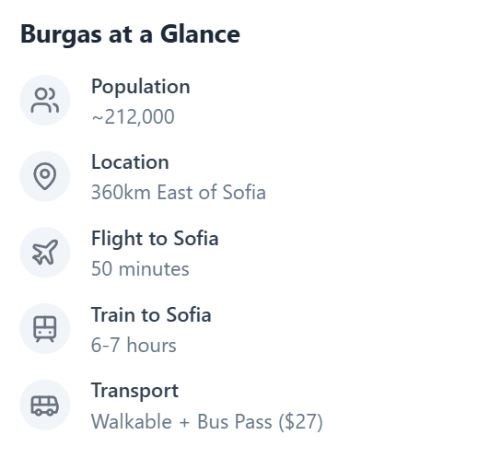Click the Population label
This screenshot has width=489, height=454.
coord(141,87)
